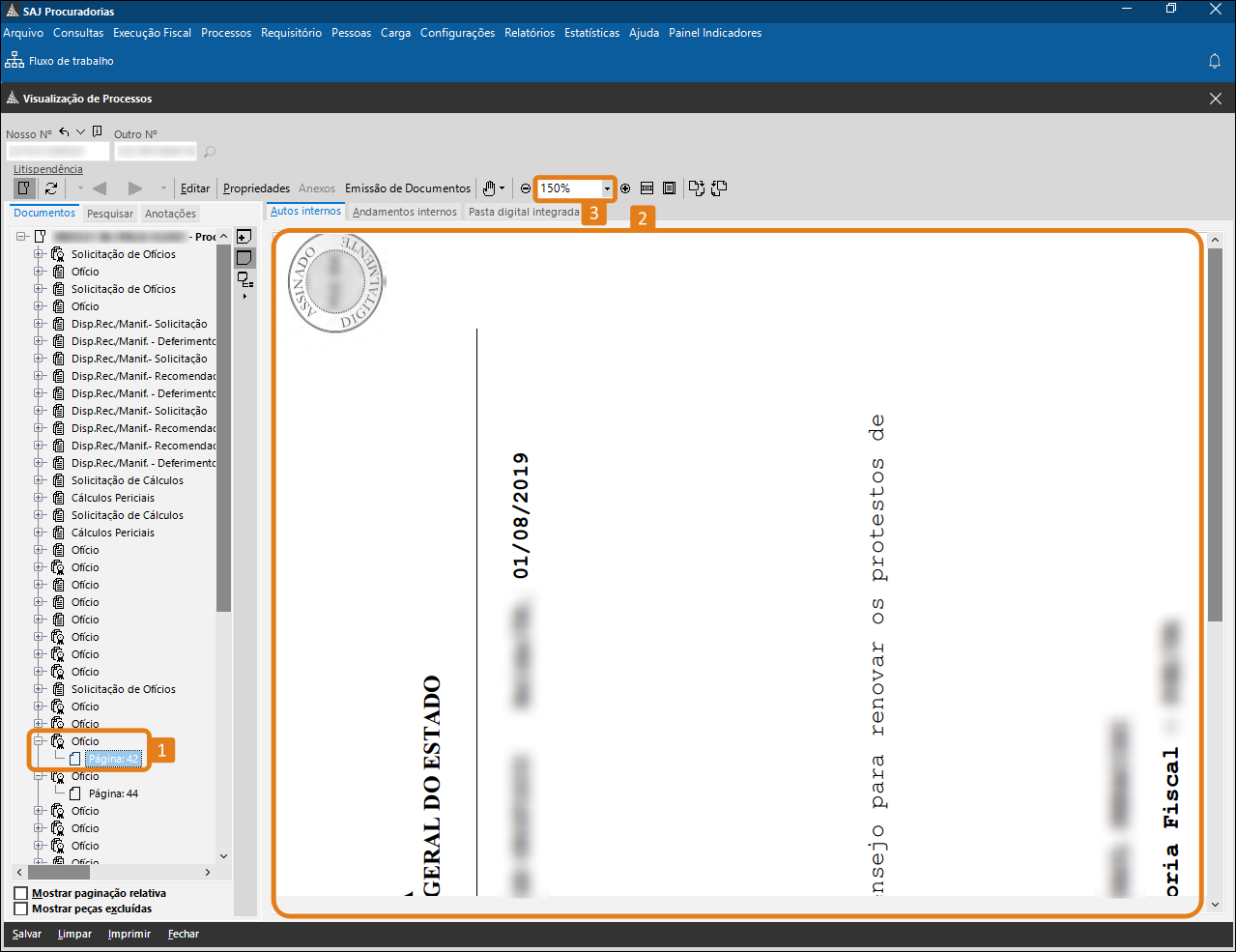
Task: Click the zoom out minus icon
Action: [x=526, y=188]
